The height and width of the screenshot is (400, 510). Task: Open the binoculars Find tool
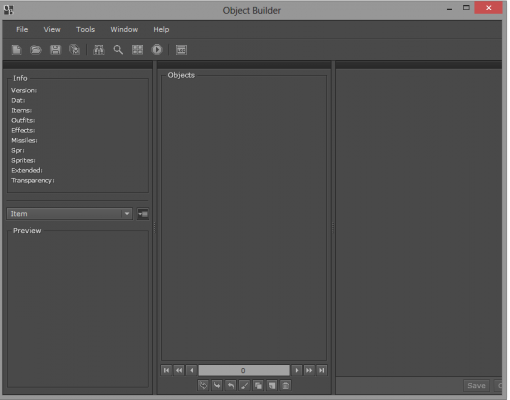point(99,50)
